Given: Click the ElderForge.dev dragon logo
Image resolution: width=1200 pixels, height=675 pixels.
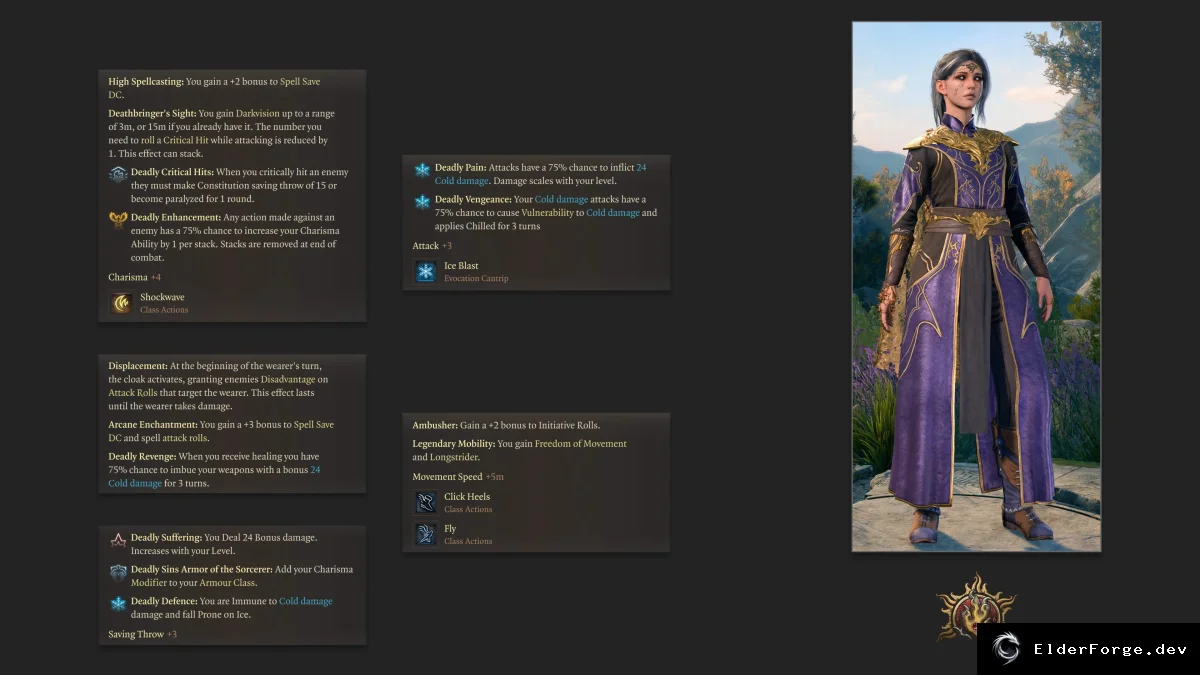Looking at the screenshot, I should pyautogui.click(x=1006, y=649).
